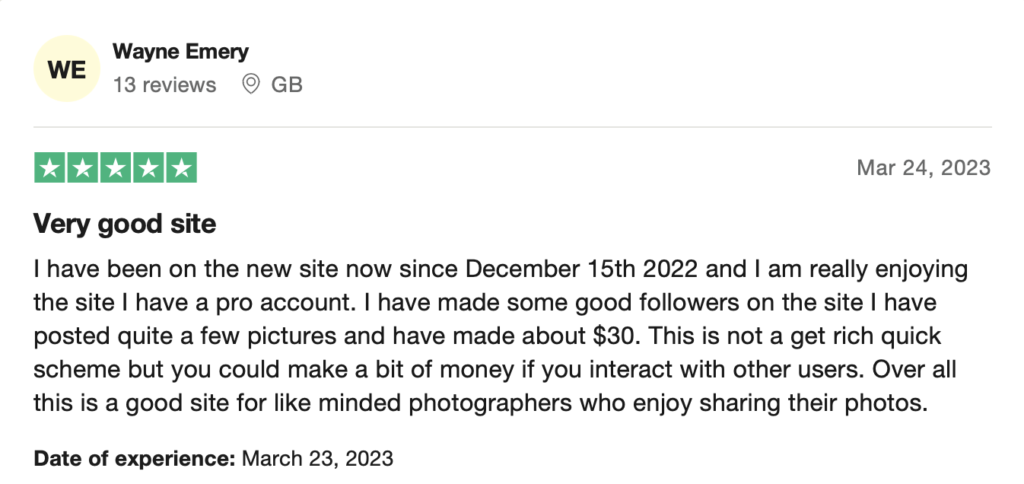The height and width of the screenshot is (484, 1024).
Task: Select the GB country label
Action: point(287,85)
